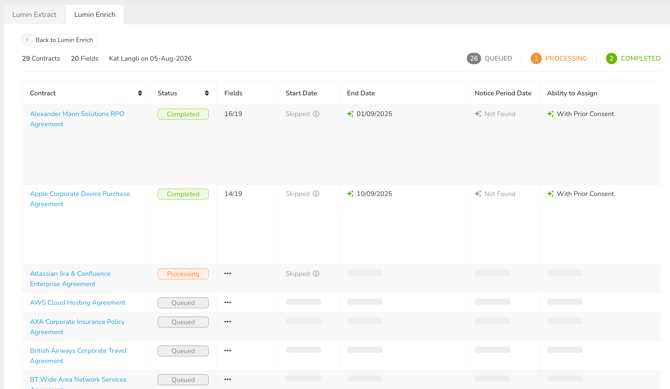Click the Start Date column header

click(301, 93)
